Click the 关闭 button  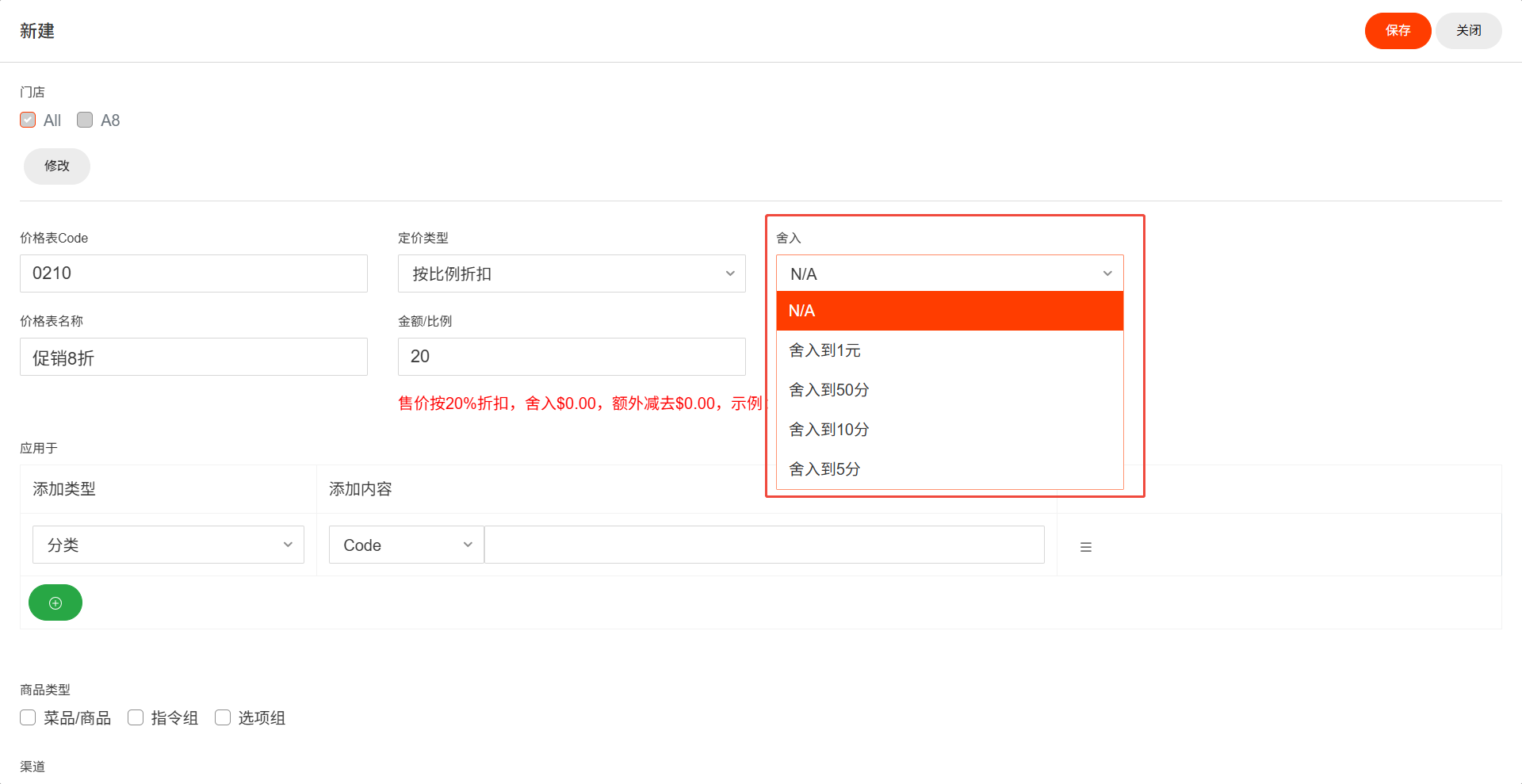click(1468, 31)
